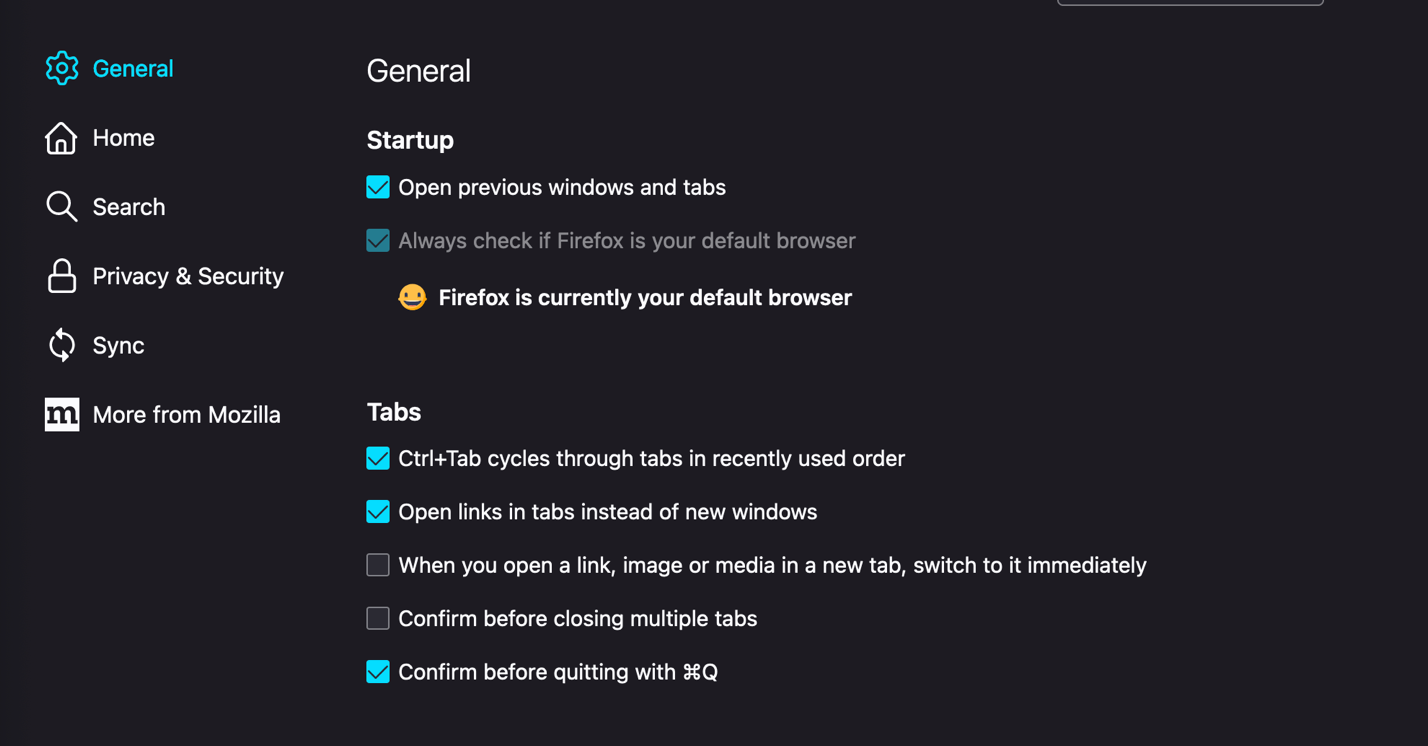Open the Sync settings label

pos(118,345)
